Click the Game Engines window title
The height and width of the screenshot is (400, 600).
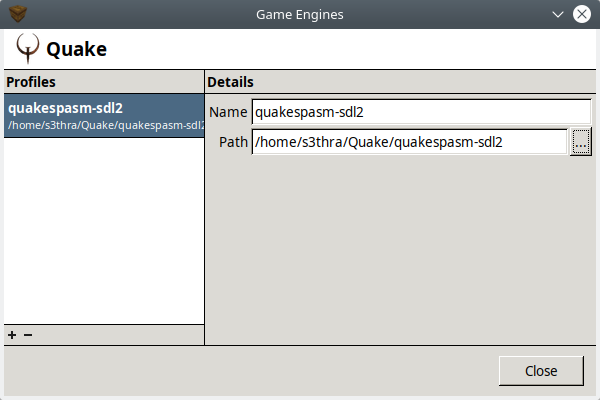[x=300, y=15]
